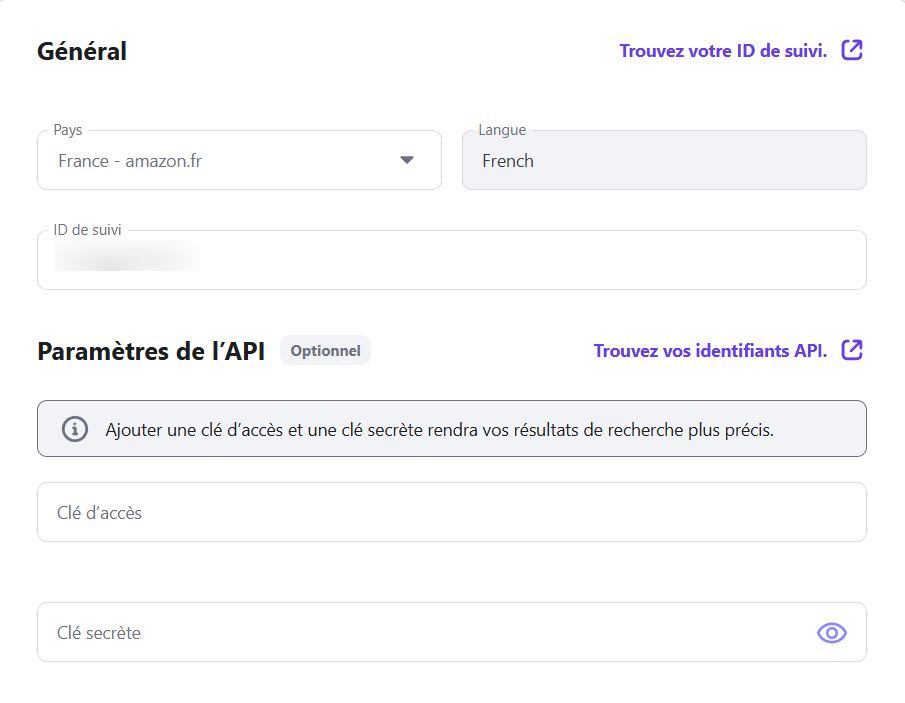
Task: Select the Langue field showing 'French'
Action: point(663,160)
